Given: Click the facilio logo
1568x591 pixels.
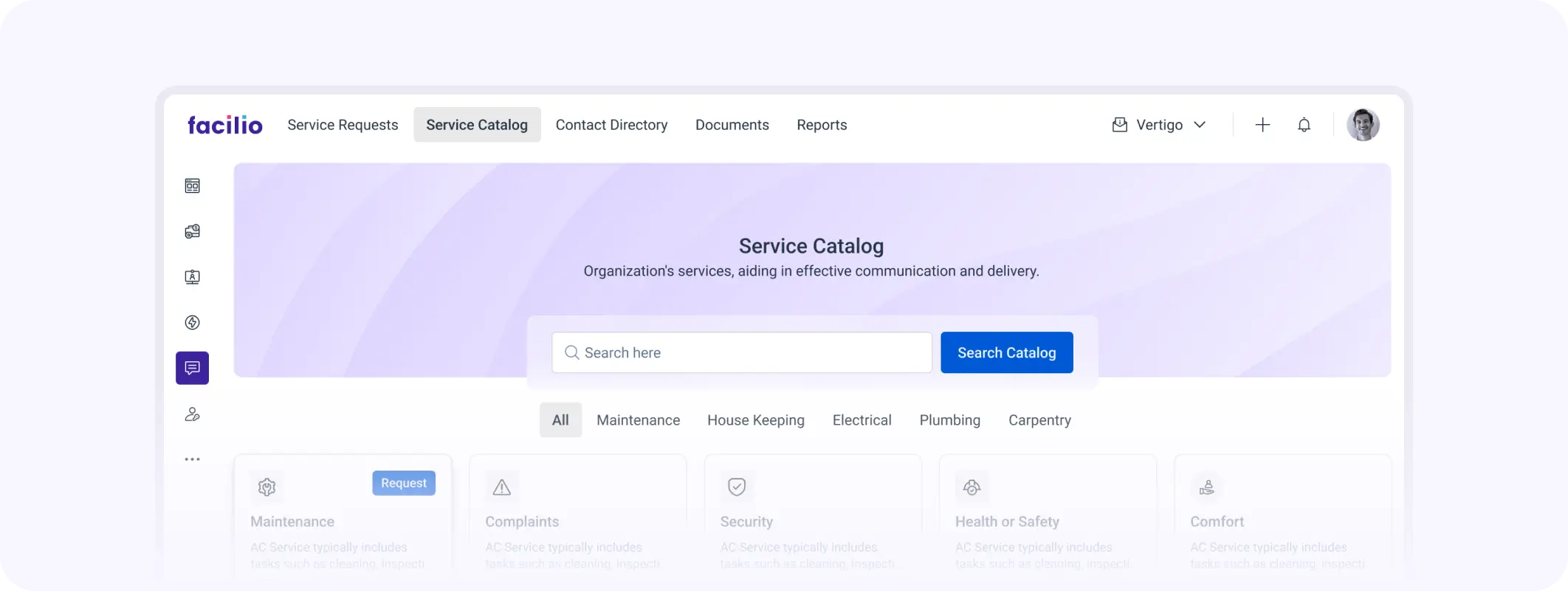Looking at the screenshot, I should [224, 125].
